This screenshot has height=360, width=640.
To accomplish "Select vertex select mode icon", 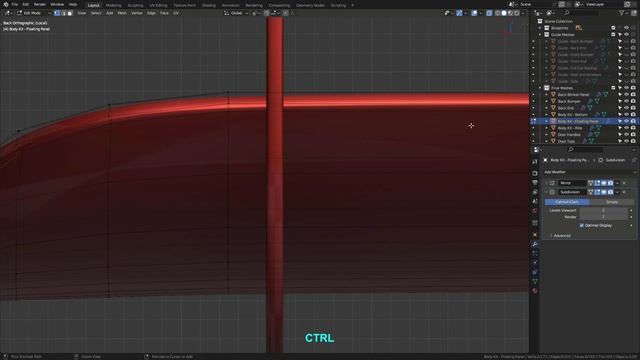I will (x=57, y=13).
